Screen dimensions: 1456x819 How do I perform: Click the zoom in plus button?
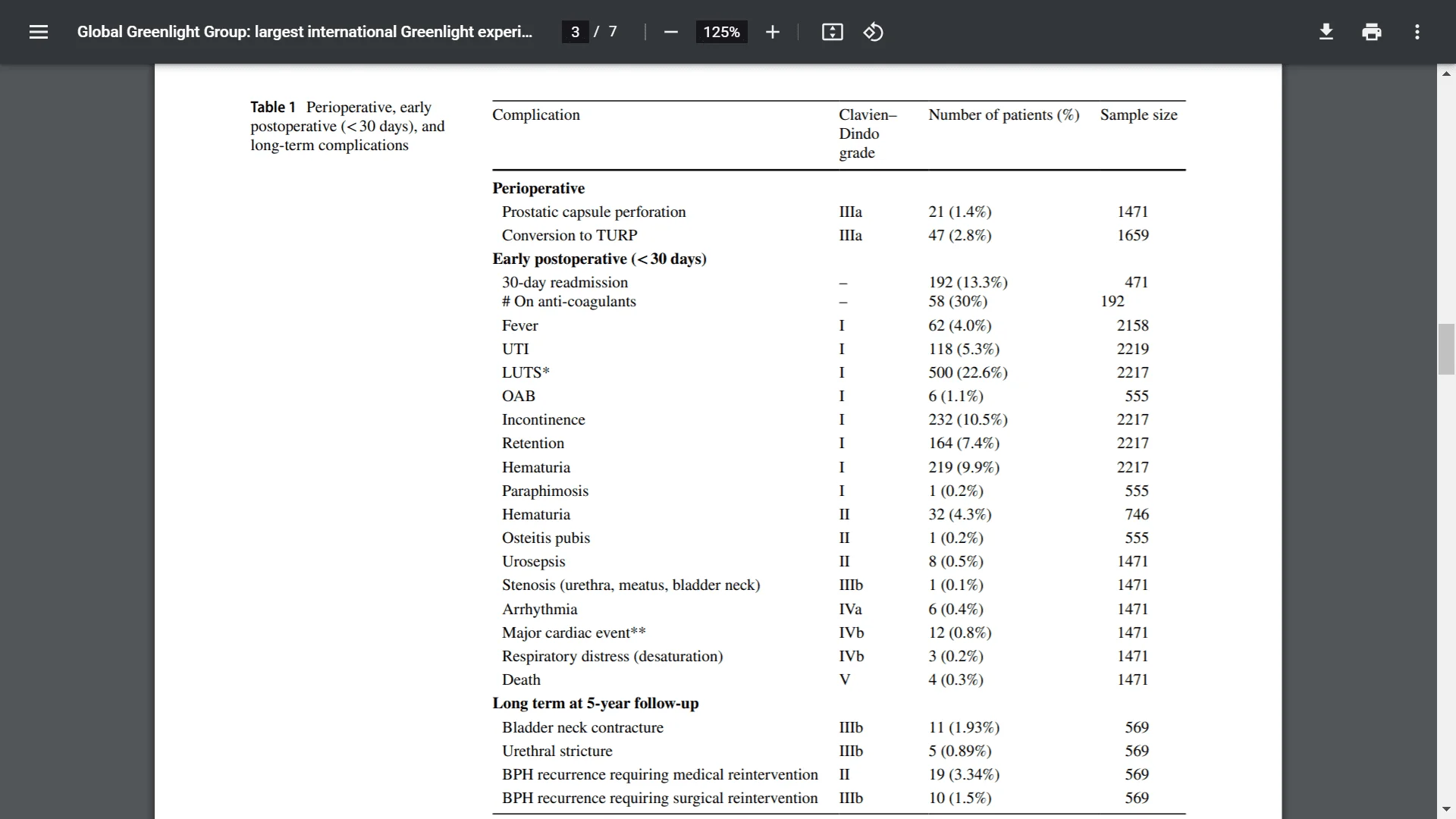[x=772, y=32]
